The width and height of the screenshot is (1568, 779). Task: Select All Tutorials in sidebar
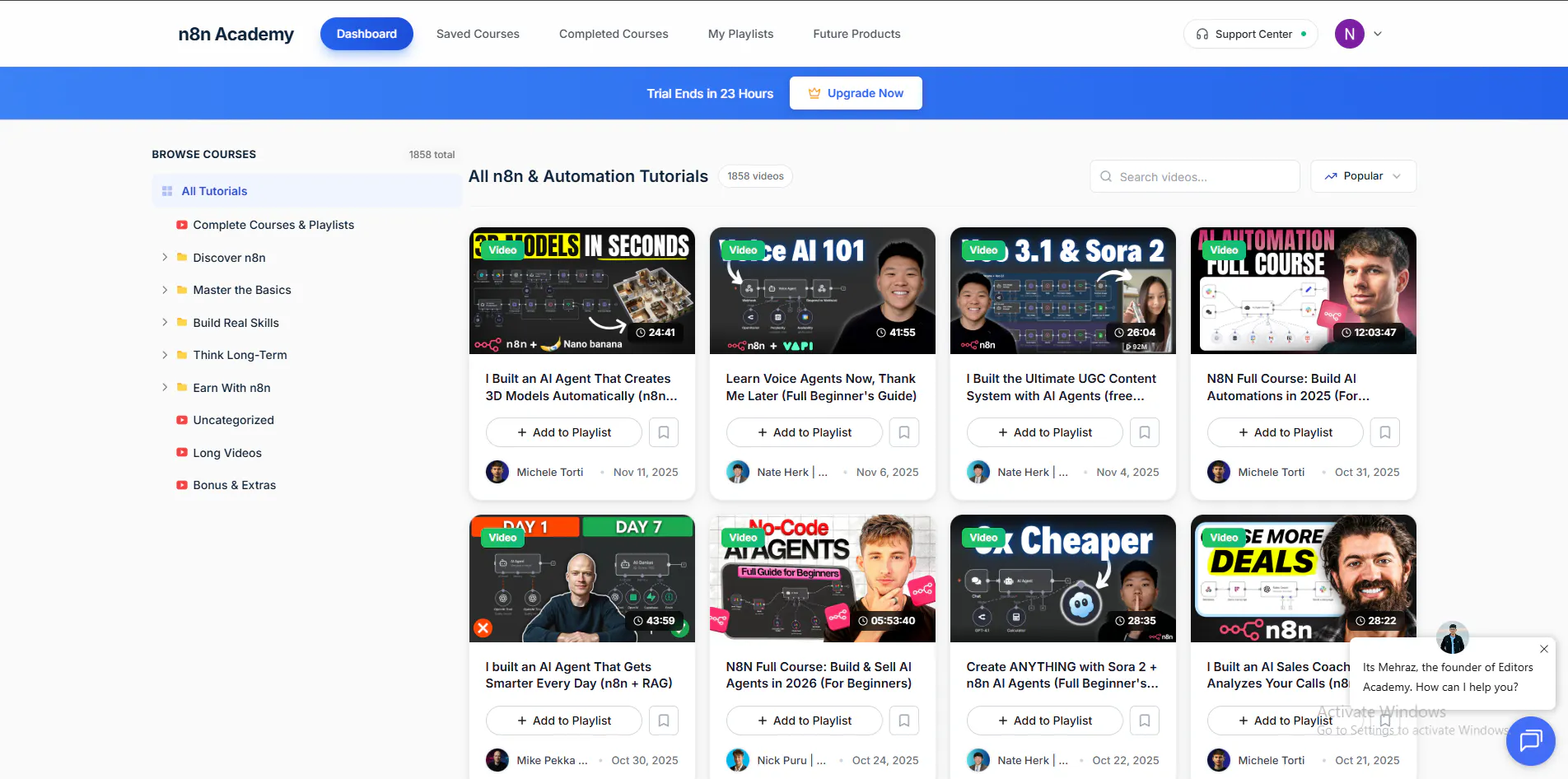point(306,191)
